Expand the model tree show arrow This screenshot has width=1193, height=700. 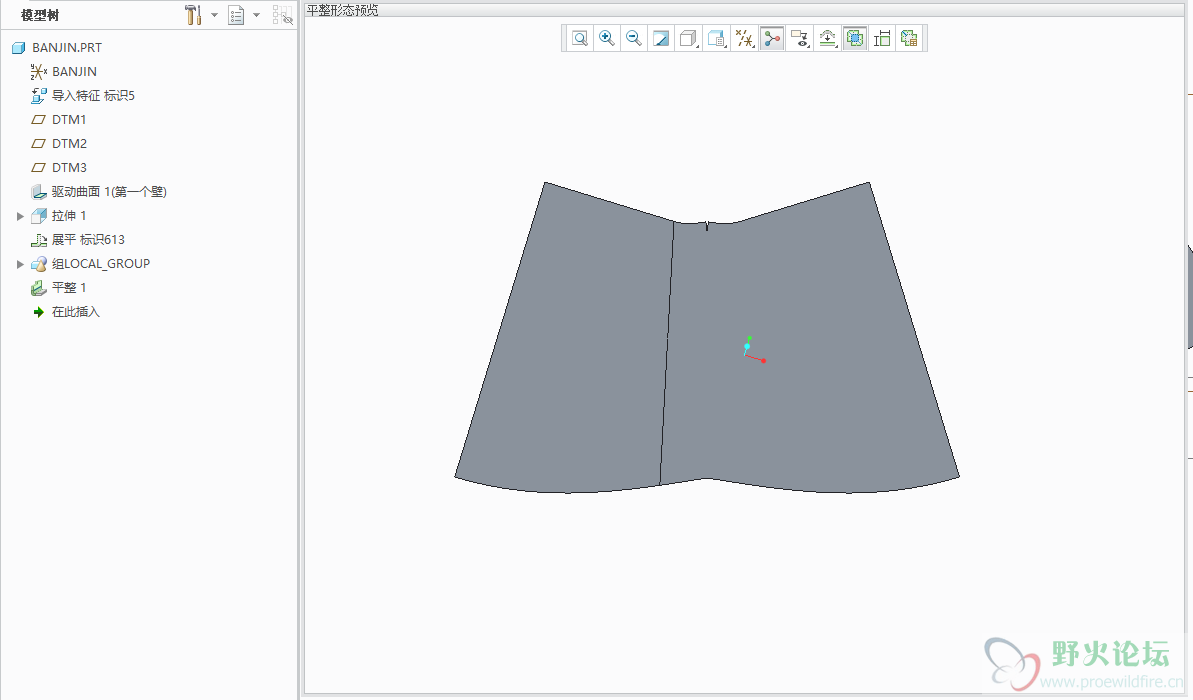[x=256, y=15]
